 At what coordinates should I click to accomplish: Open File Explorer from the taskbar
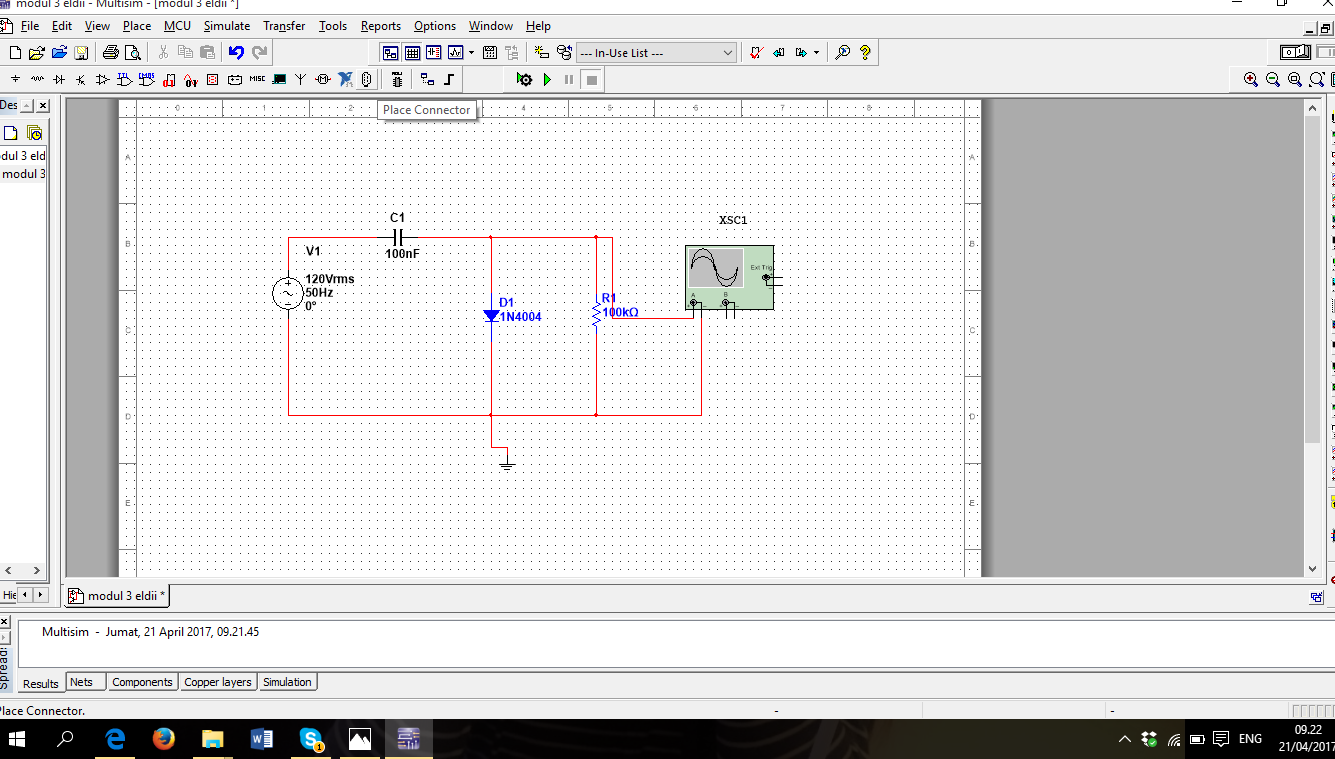click(213, 739)
